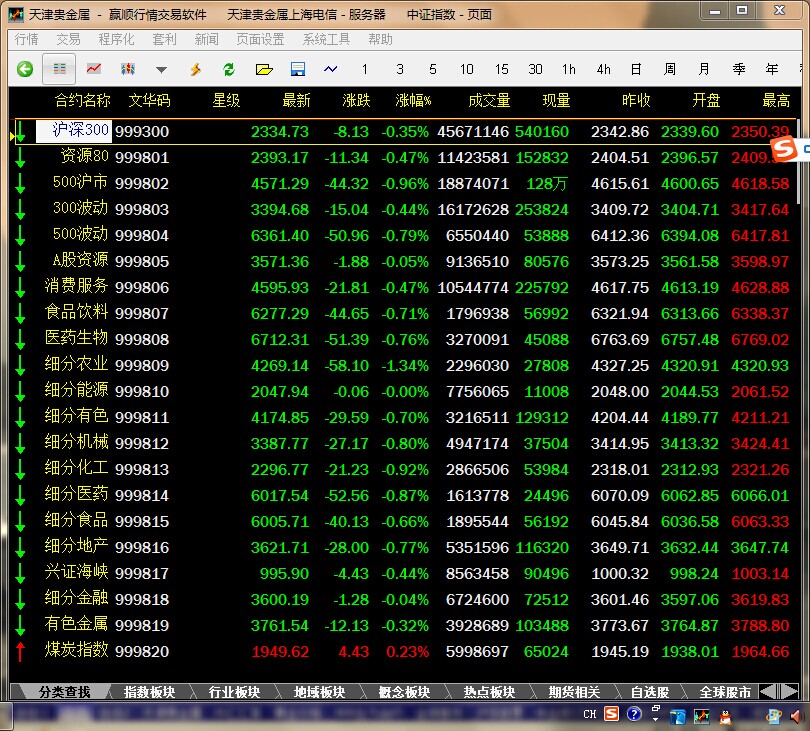Screen dimensions: 810x731
Task: Switch to weekly 周 period
Action: [670, 69]
